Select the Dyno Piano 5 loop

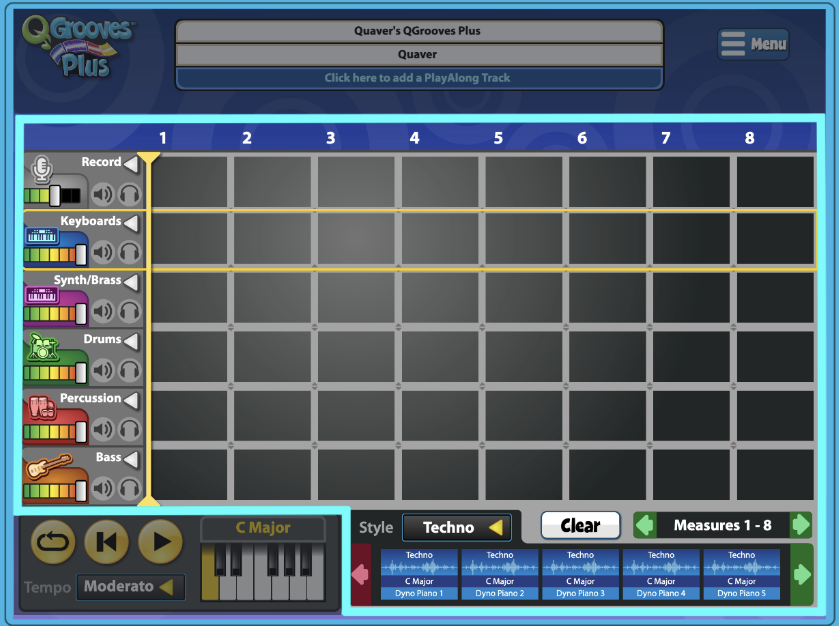tap(742, 574)
